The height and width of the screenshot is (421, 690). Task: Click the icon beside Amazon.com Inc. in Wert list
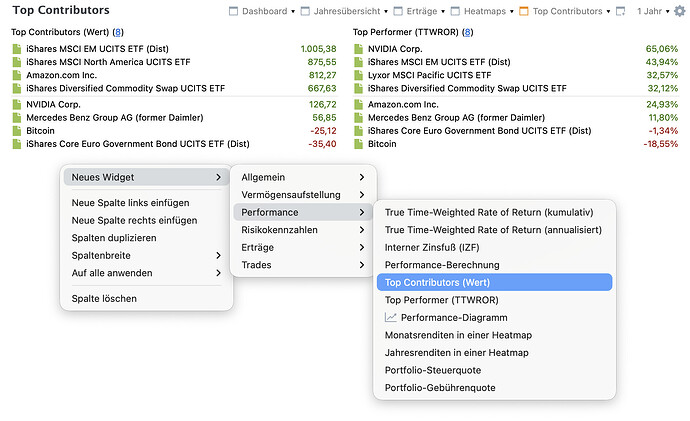click(16, 75)
